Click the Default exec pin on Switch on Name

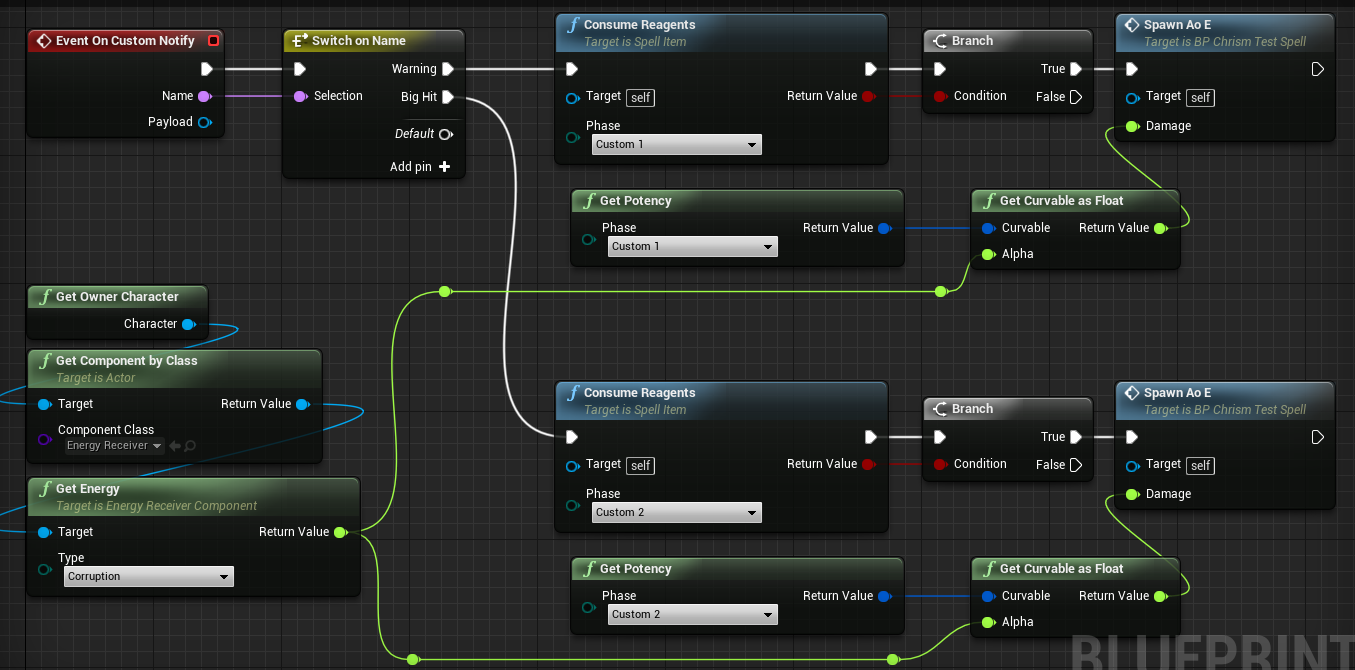[x=446, y=134]
